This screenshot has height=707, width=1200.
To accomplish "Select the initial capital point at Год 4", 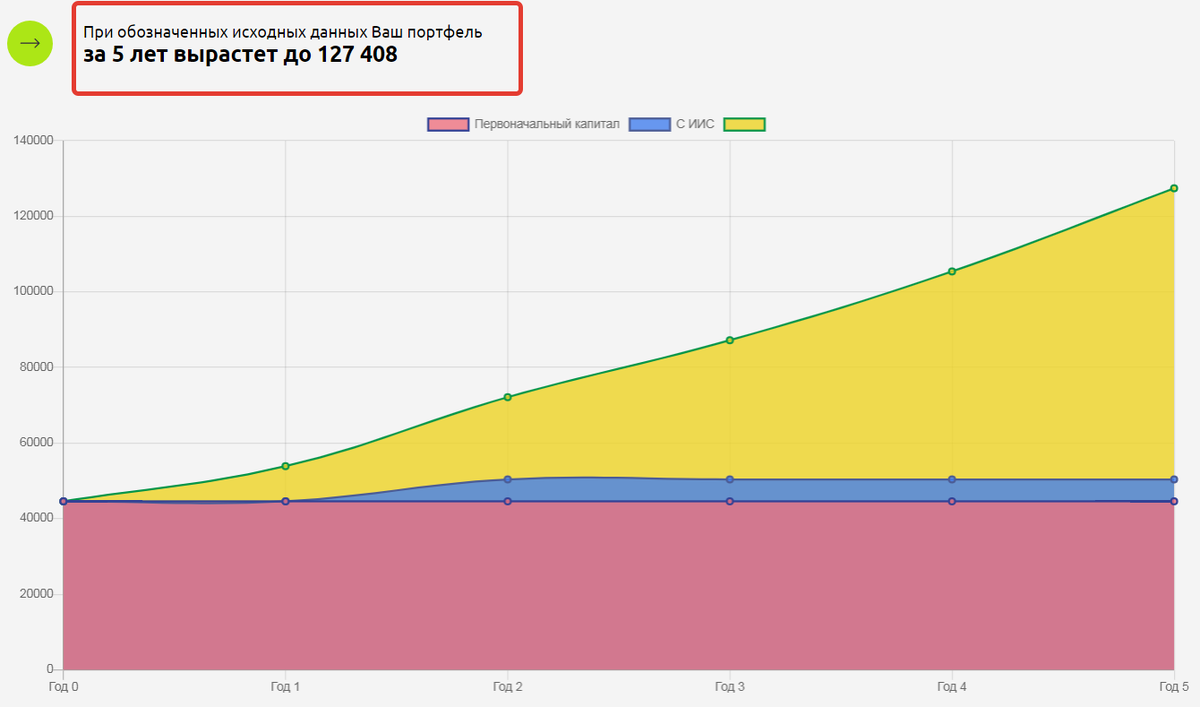I will click(x=952, y=501).
